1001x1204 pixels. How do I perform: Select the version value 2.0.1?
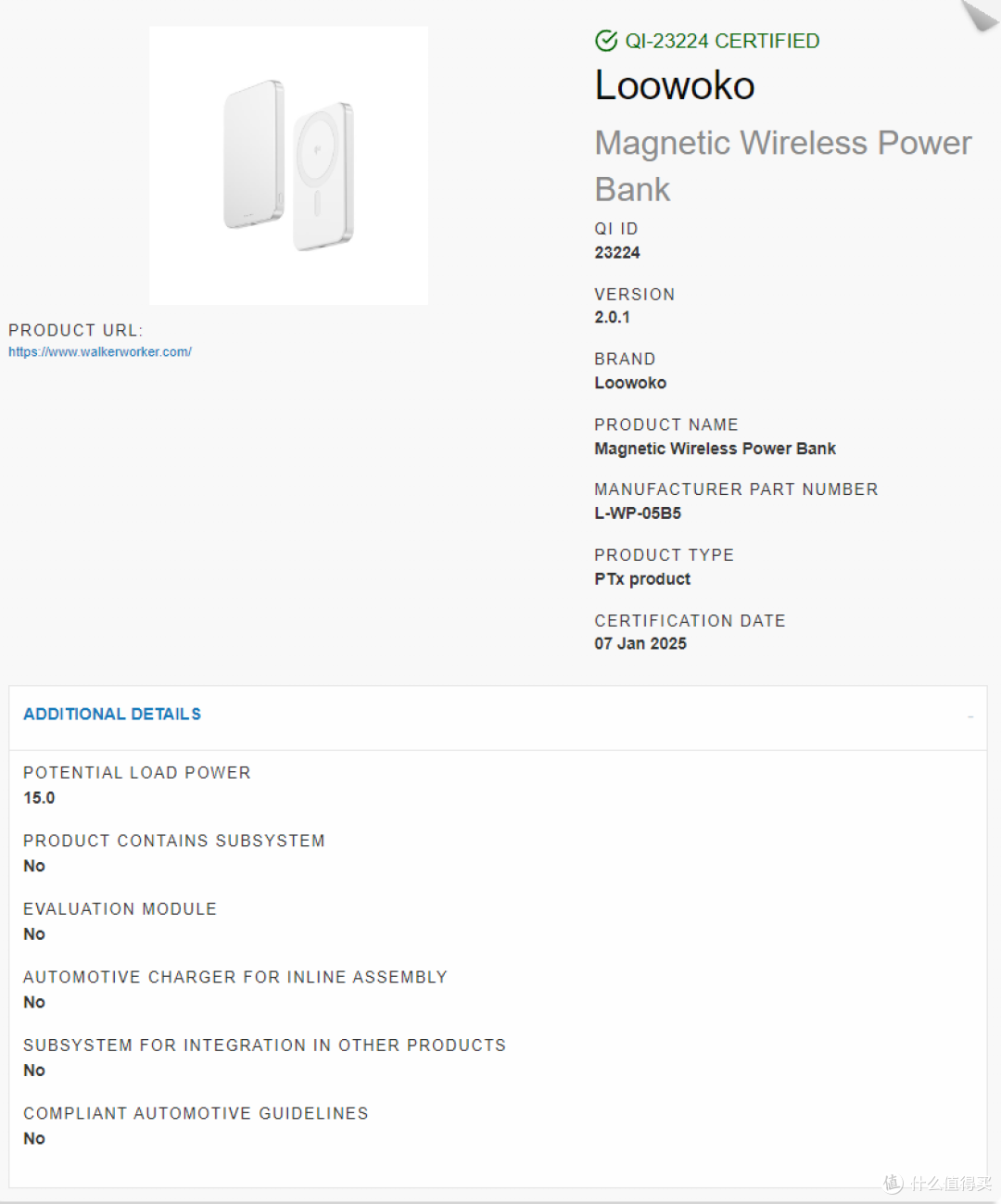[x=613, y=317]
